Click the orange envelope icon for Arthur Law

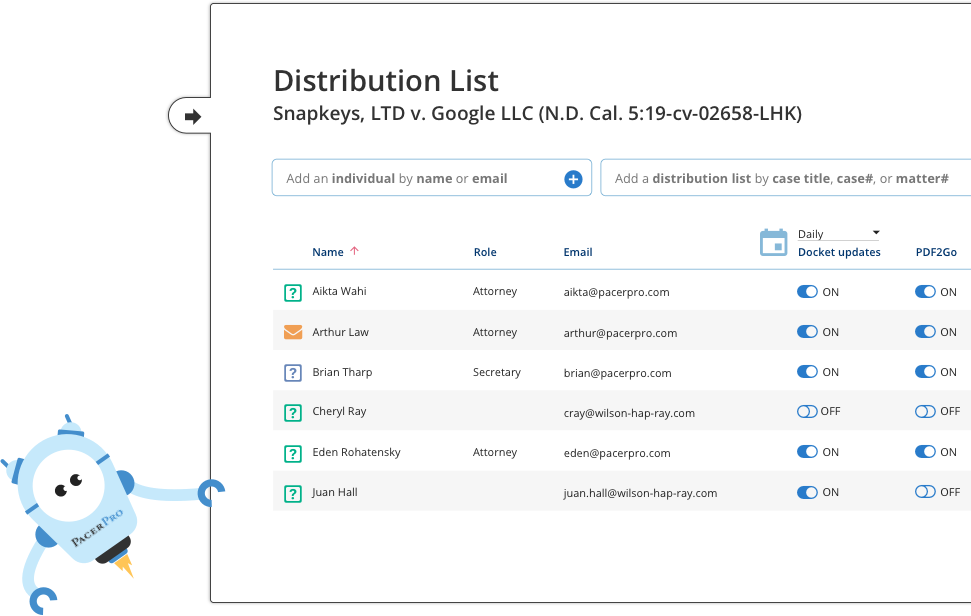pyautogui.click(x=293, y=332)
